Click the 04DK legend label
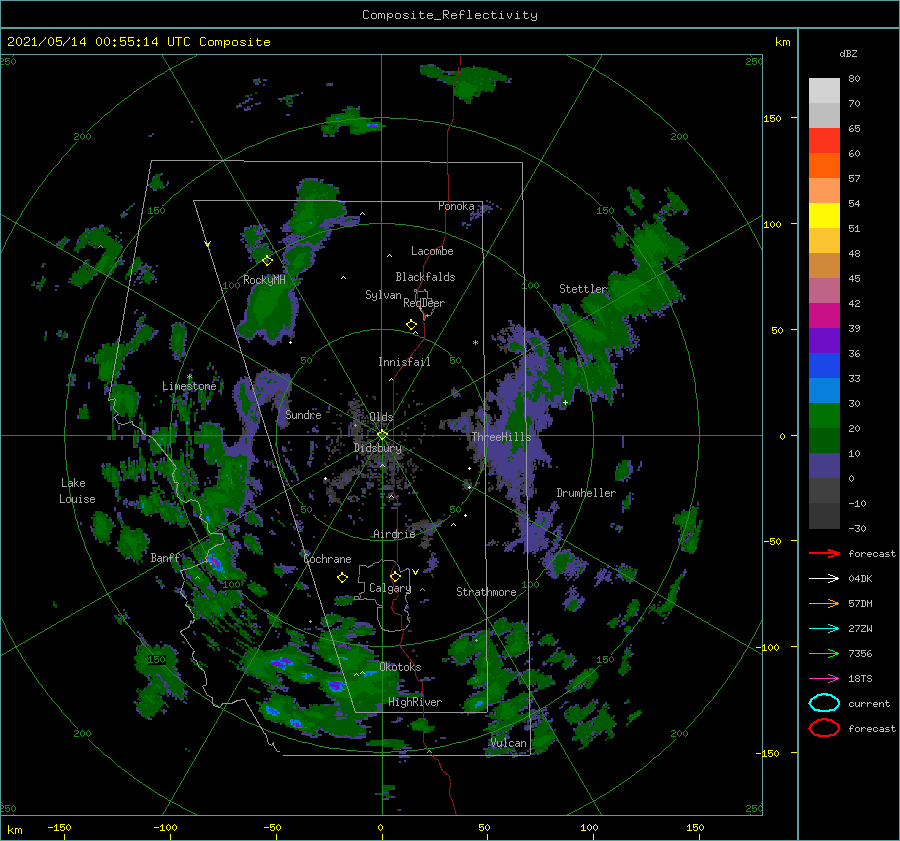The width and height of the screenshot is (900, 841). (860, 579)
